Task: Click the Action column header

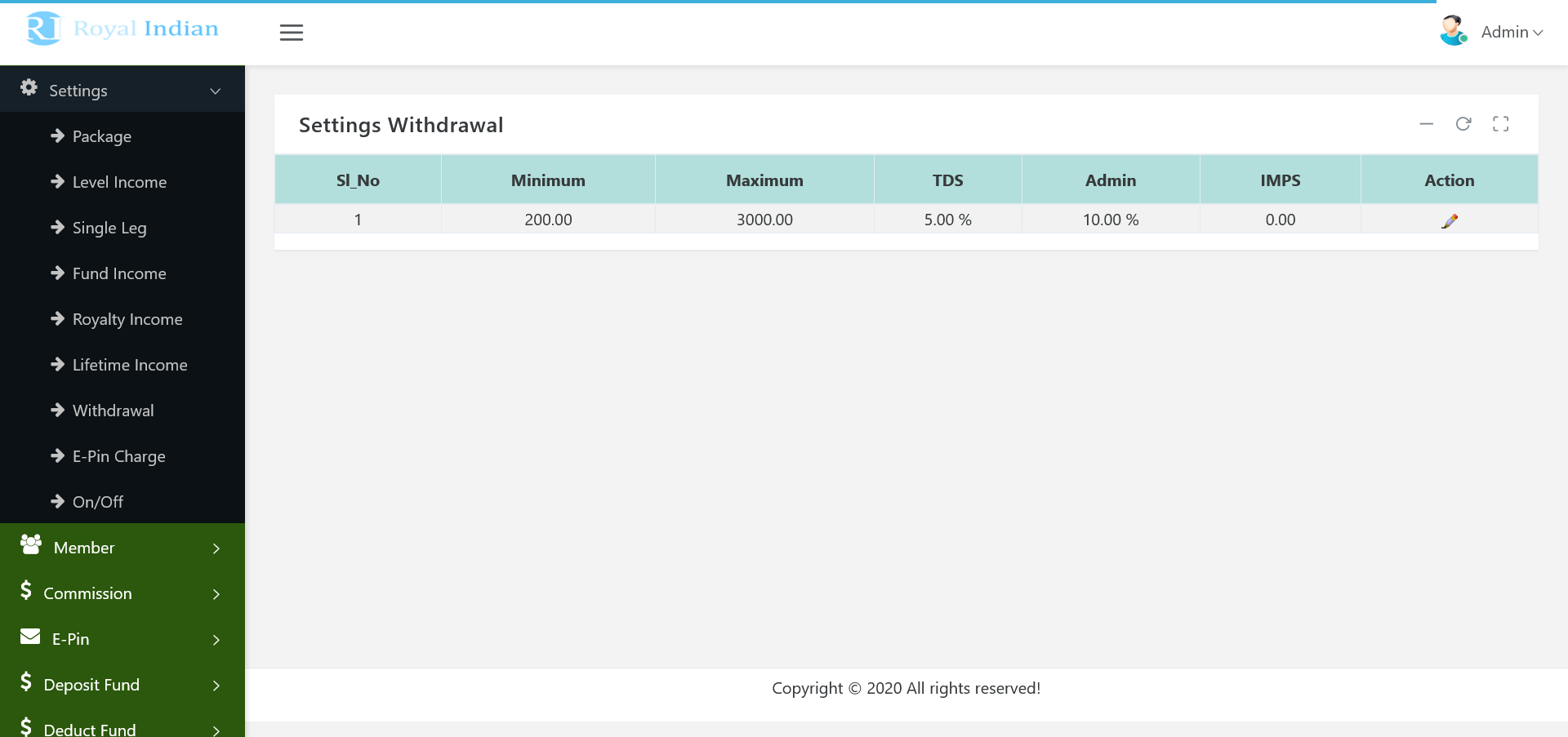Action: click(x=1450, y=180)
